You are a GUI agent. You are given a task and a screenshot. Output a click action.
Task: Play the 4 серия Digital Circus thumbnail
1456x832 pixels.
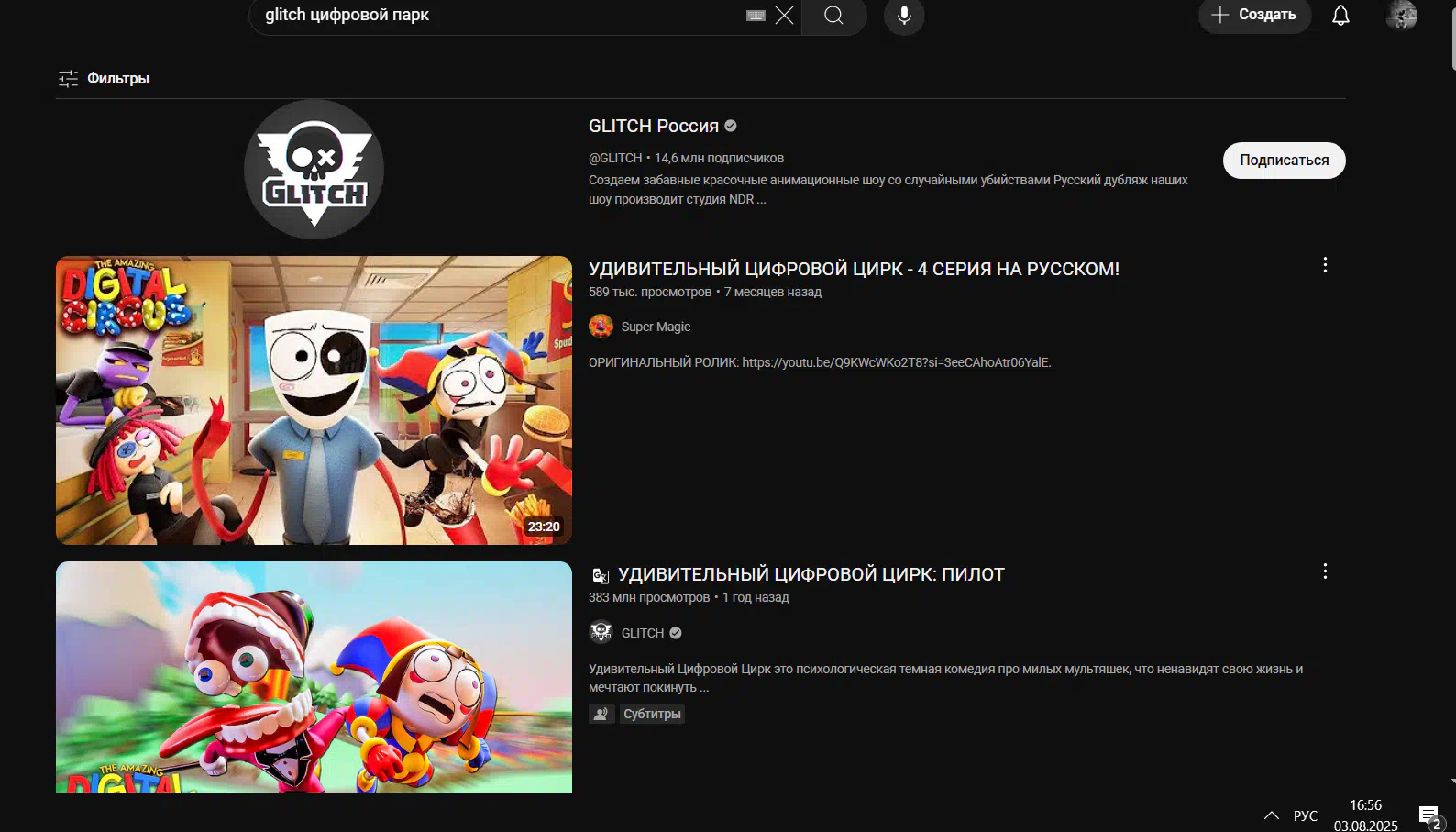(314, 400)
